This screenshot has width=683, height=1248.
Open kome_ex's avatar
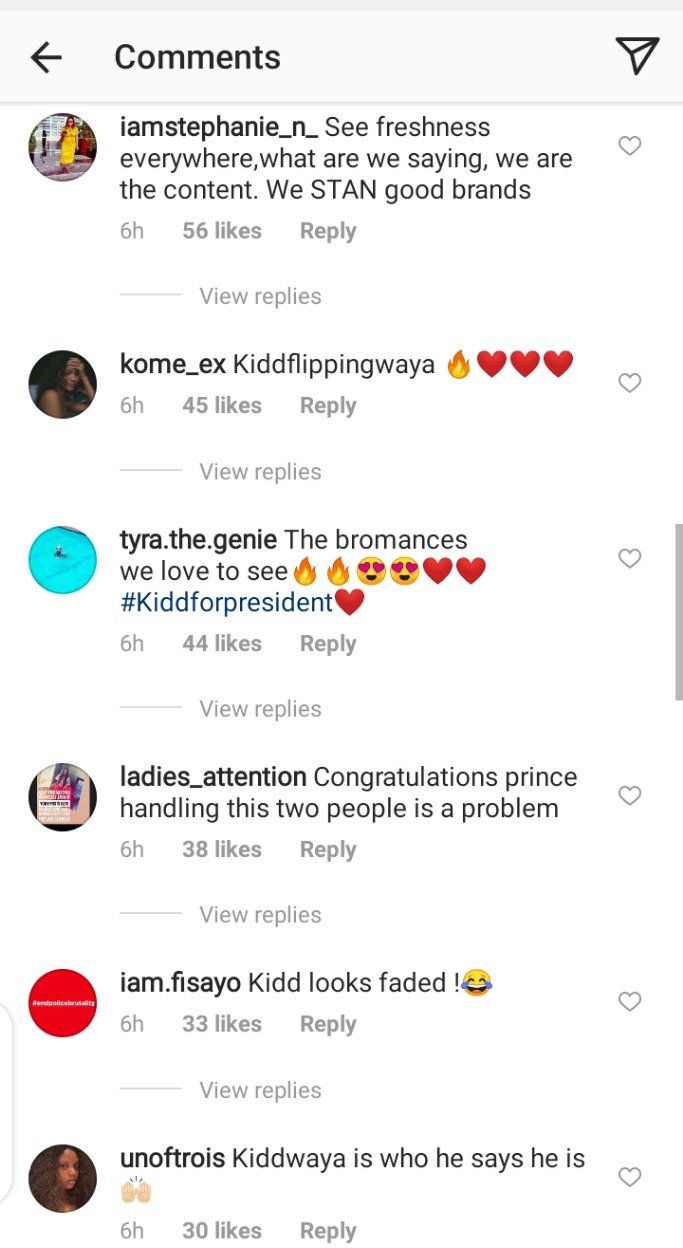(62, 384)
